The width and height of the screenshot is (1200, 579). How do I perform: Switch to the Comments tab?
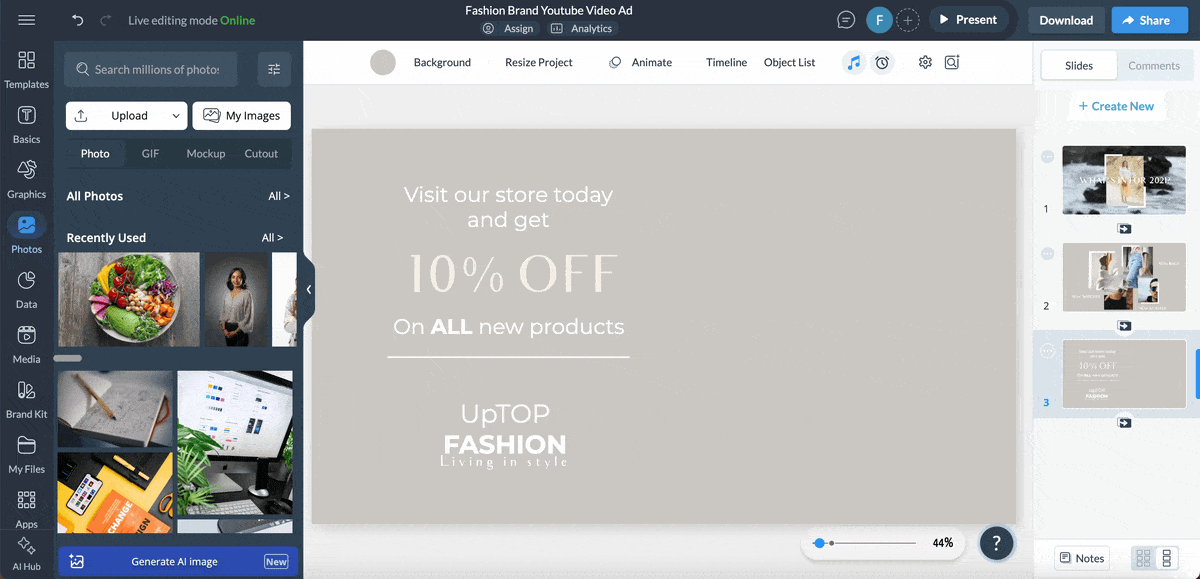1154,65
